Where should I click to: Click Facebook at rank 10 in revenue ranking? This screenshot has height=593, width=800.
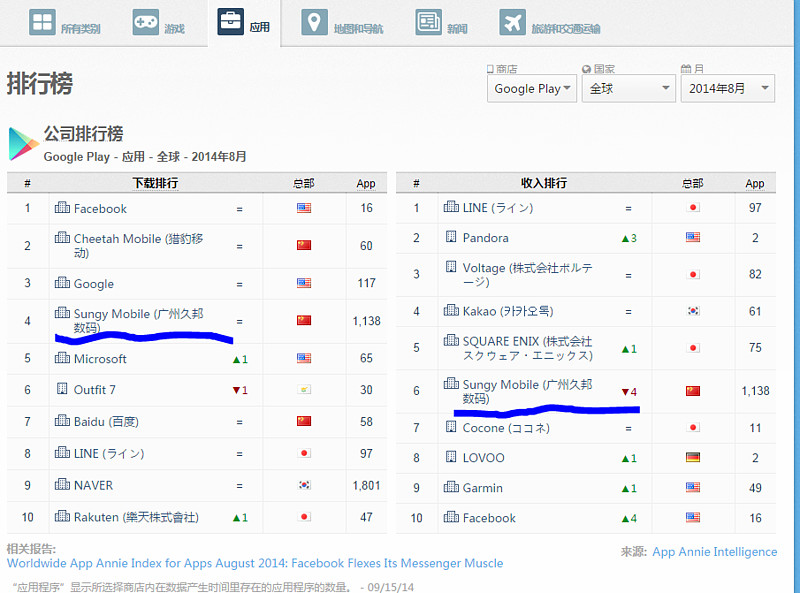pyautogui.click(x=489, y=518)
